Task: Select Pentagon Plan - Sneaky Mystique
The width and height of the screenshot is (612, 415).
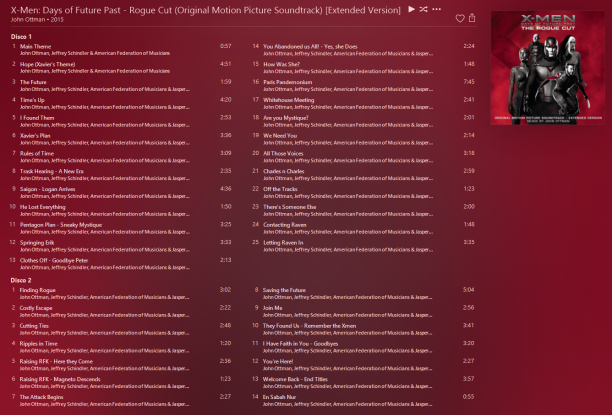Action: point(61,225)
